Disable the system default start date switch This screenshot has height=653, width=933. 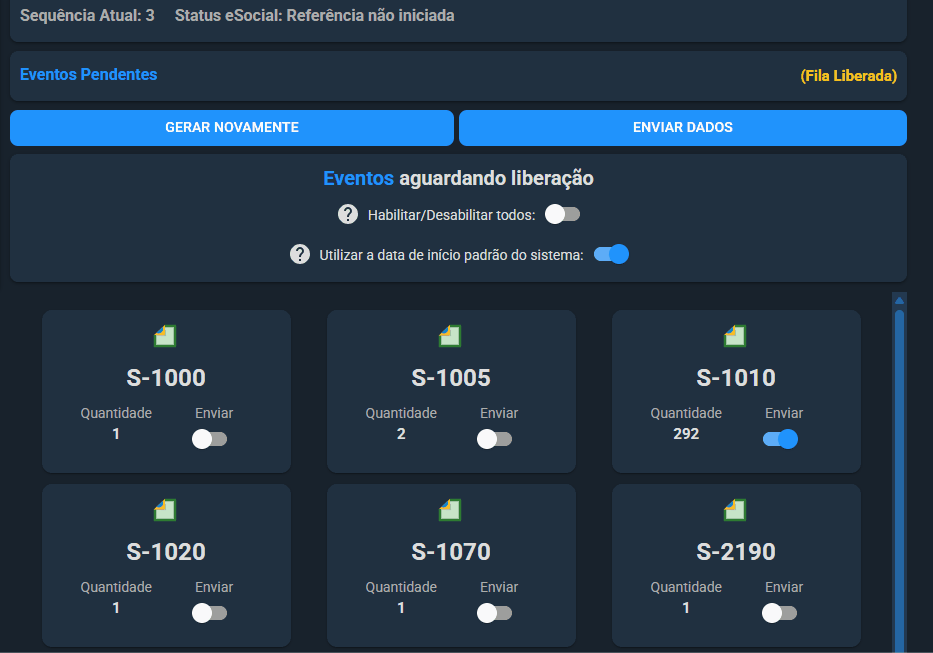[x=611, y=254]
